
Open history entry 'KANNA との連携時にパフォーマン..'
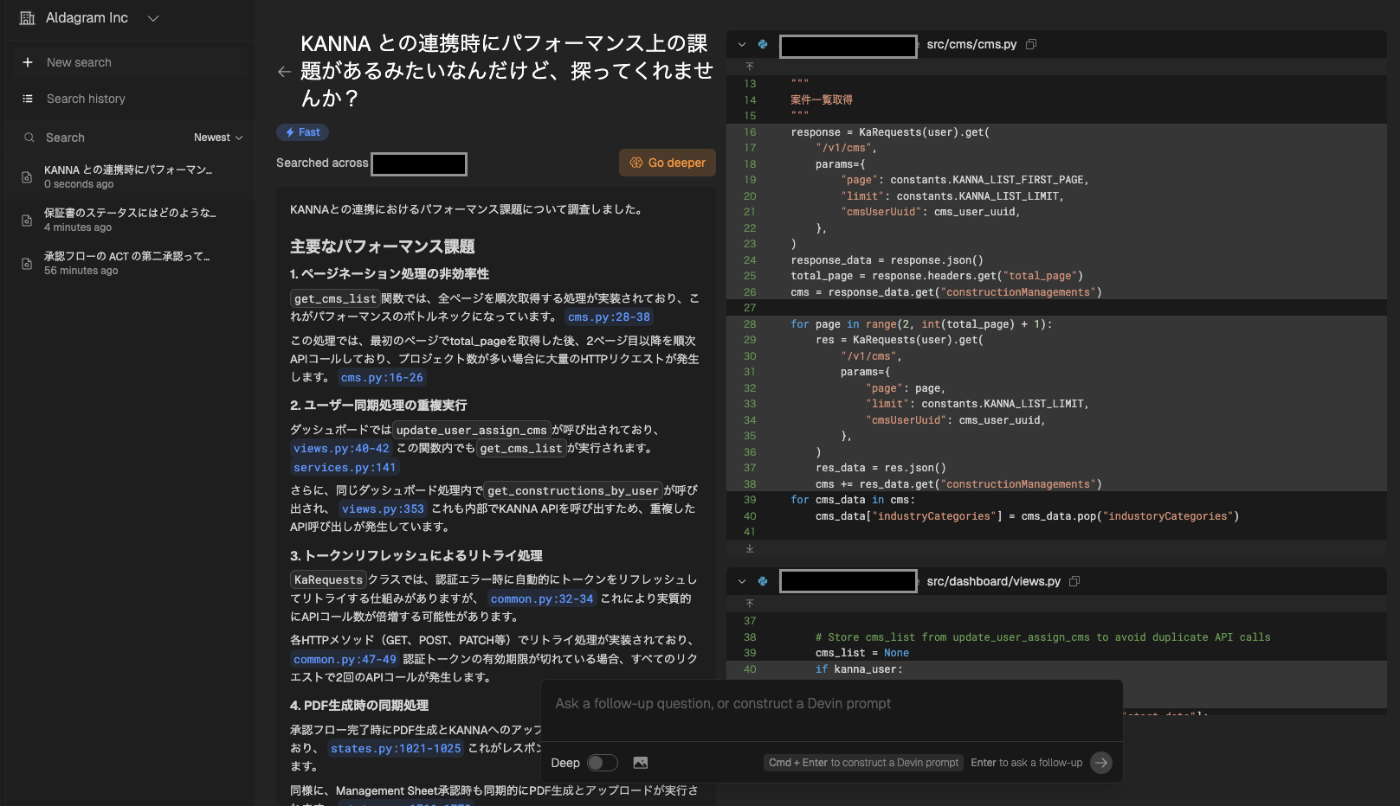128,176
